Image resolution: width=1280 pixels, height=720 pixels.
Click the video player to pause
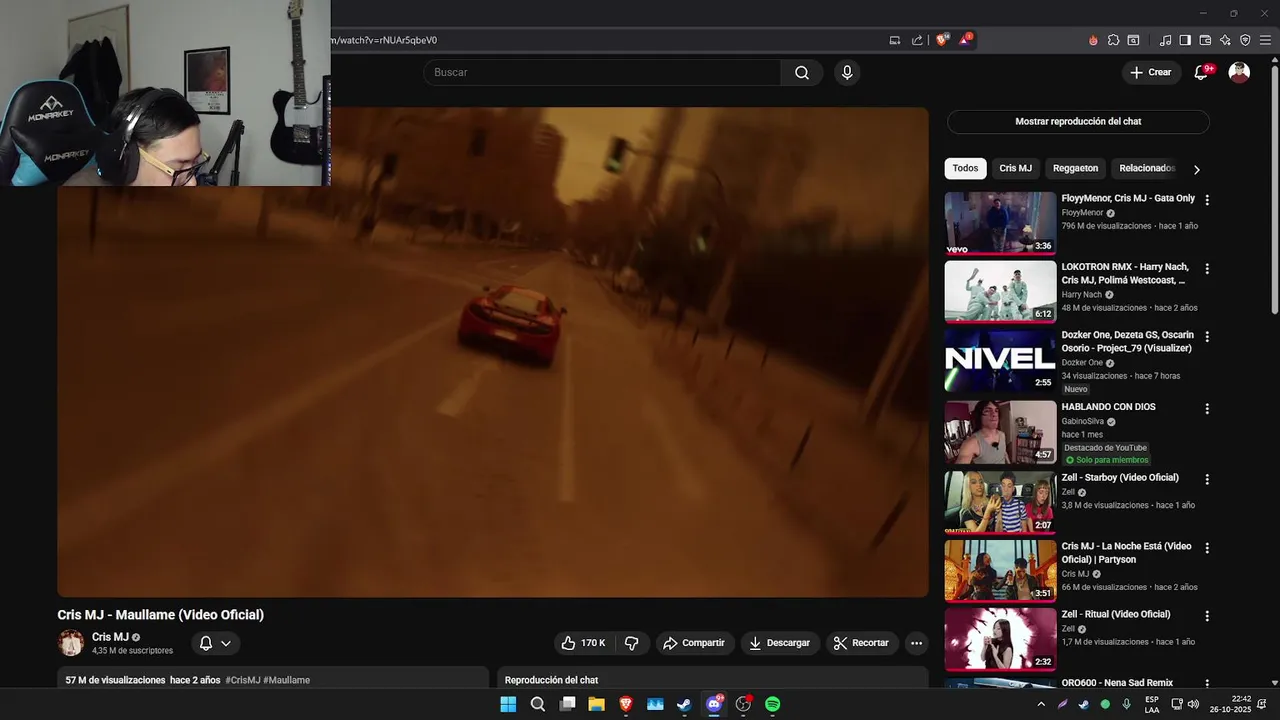tap(493, 352)
